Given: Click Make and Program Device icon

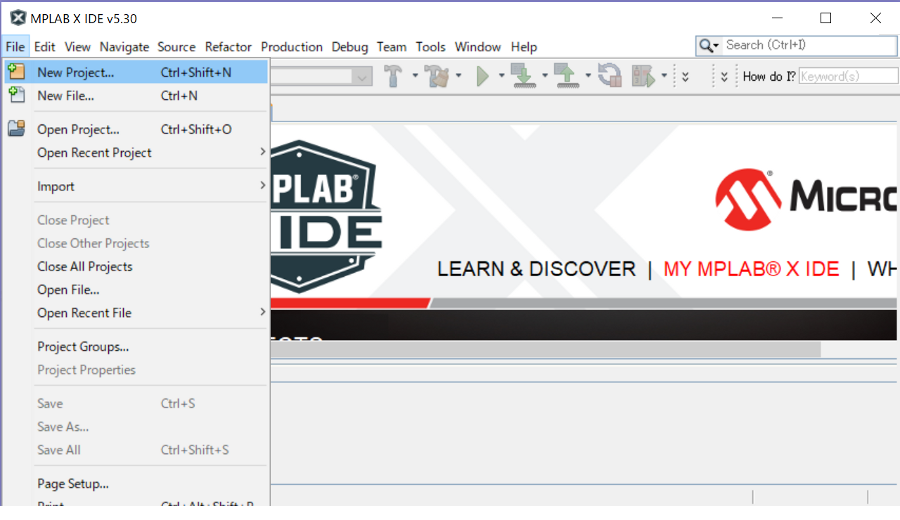Looking at the screenshot, I should point(521,76).
